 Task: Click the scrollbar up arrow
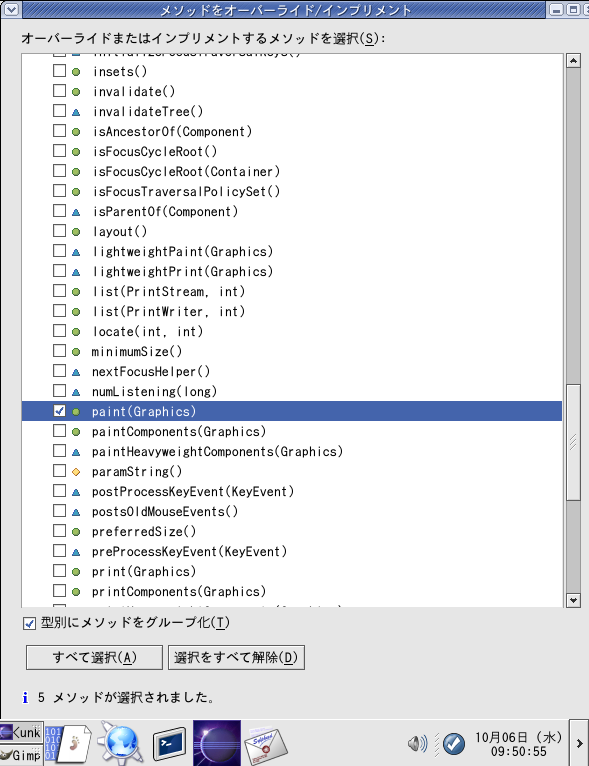coord(573,61)
